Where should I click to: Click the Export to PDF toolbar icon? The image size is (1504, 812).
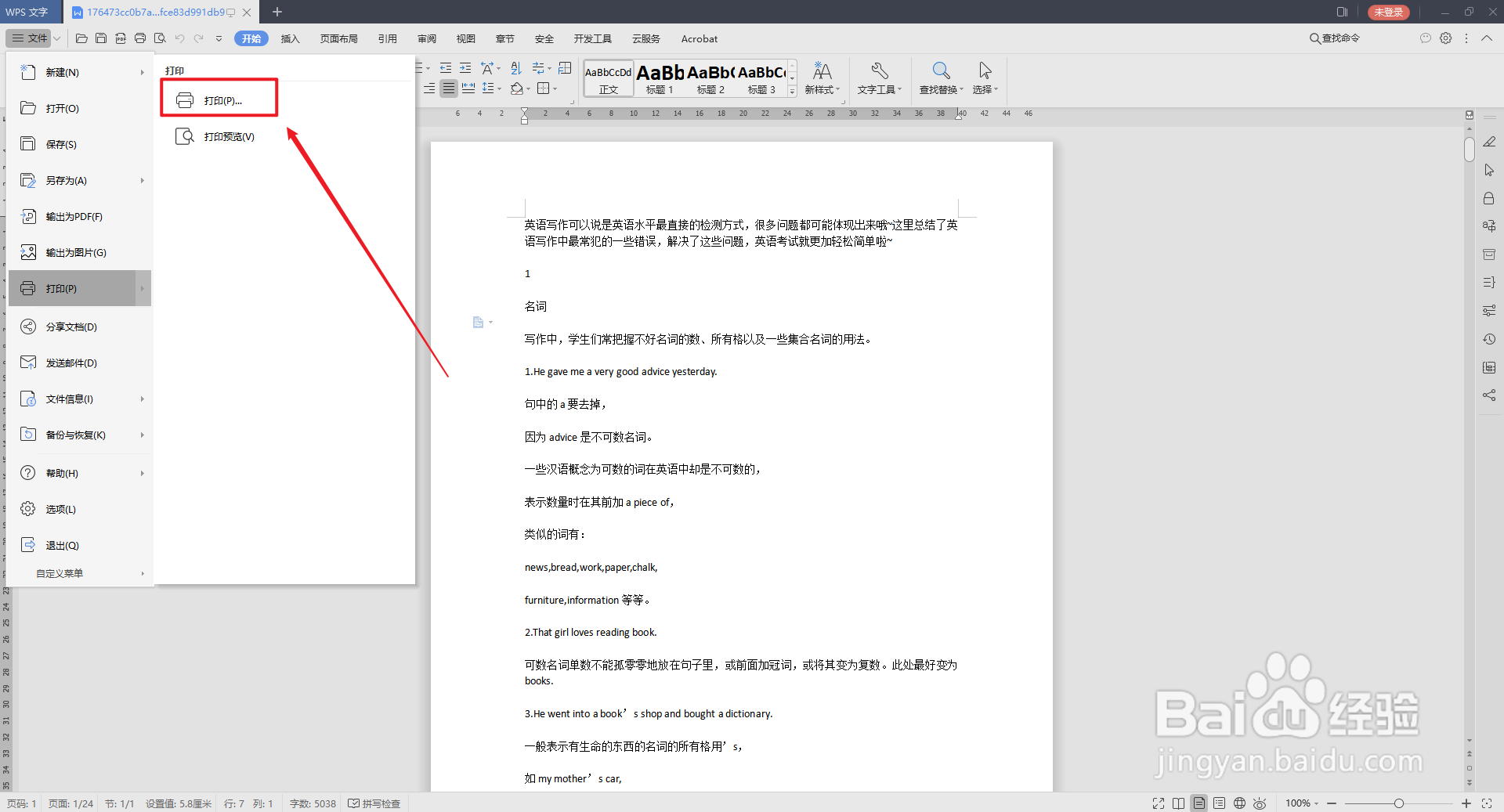(x=121, y=38)
